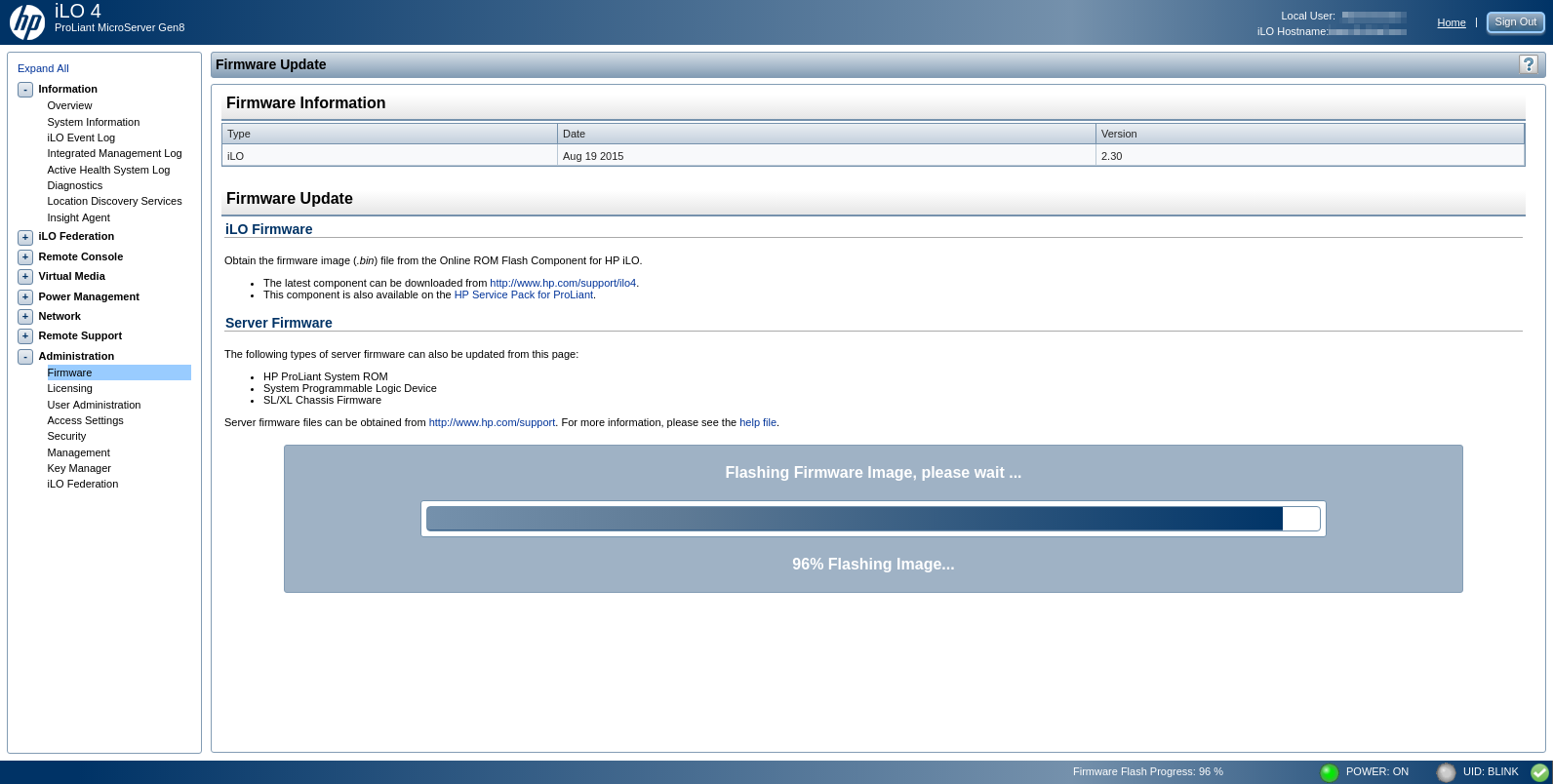Image resolution: width=1553 pixels, height=784 pixels.
Task: Open Access Settings page
Action: 85,420
